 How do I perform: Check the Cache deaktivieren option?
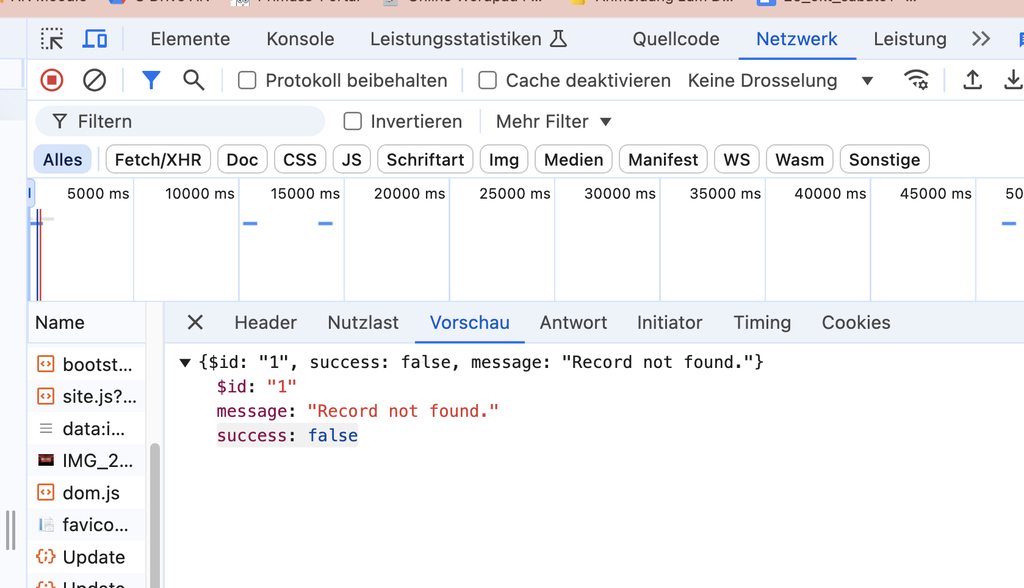pyautogui.click(x=488, y=81)
